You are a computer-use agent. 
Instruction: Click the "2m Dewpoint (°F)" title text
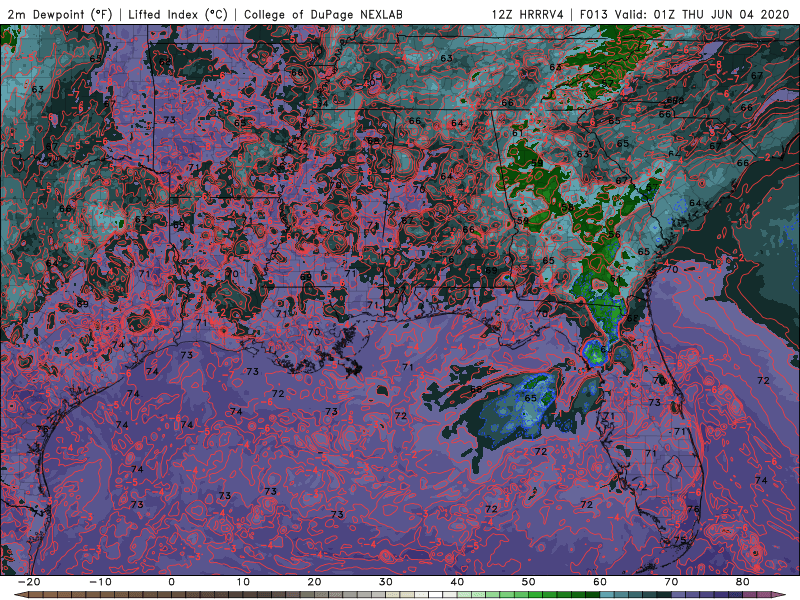click(x=60, y=14)
